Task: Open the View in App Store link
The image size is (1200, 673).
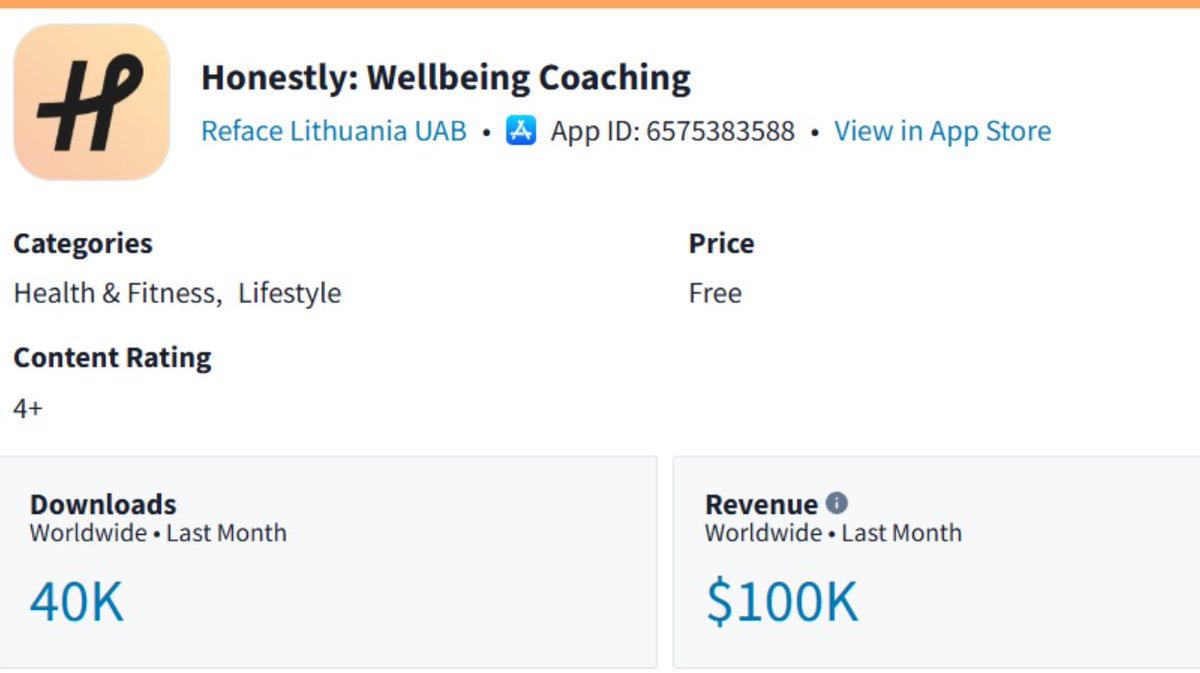Action: pyautogui.click(x=943, y=131)
